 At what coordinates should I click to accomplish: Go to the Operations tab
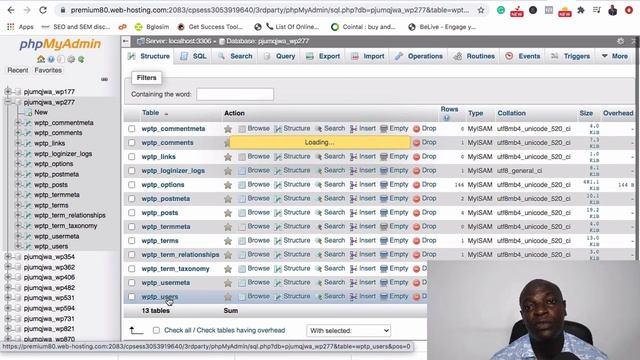[419, 56]
